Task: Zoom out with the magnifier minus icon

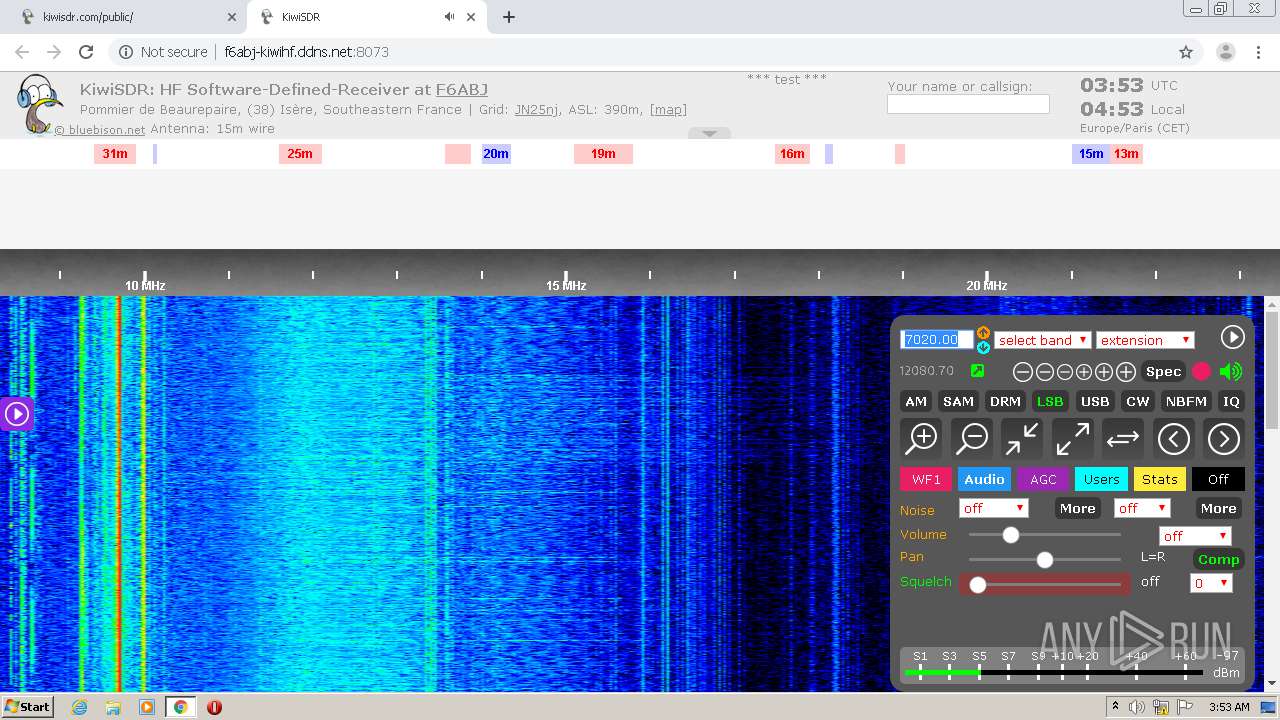Action: 971,438
